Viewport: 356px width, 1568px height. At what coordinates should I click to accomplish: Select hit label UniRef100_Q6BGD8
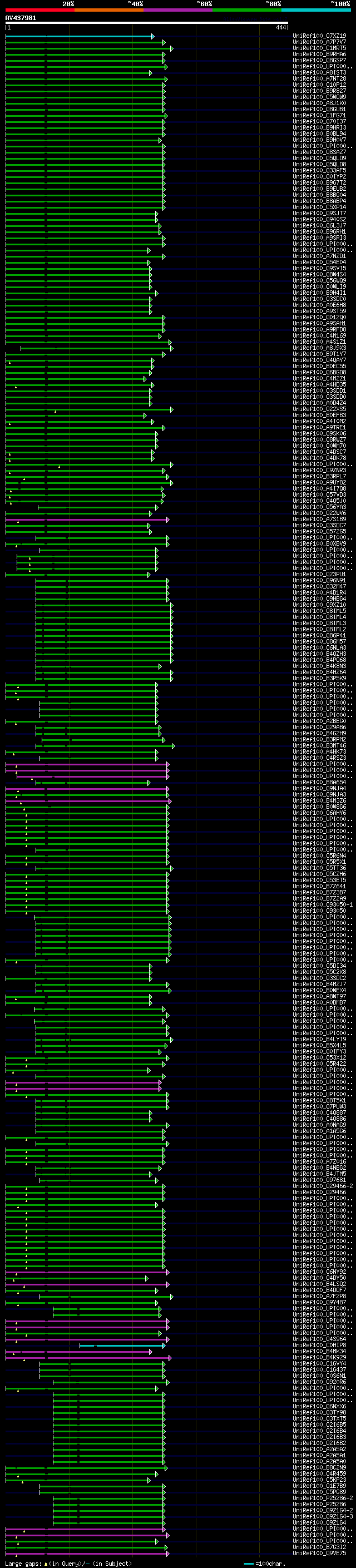click(x=319, y=372)
